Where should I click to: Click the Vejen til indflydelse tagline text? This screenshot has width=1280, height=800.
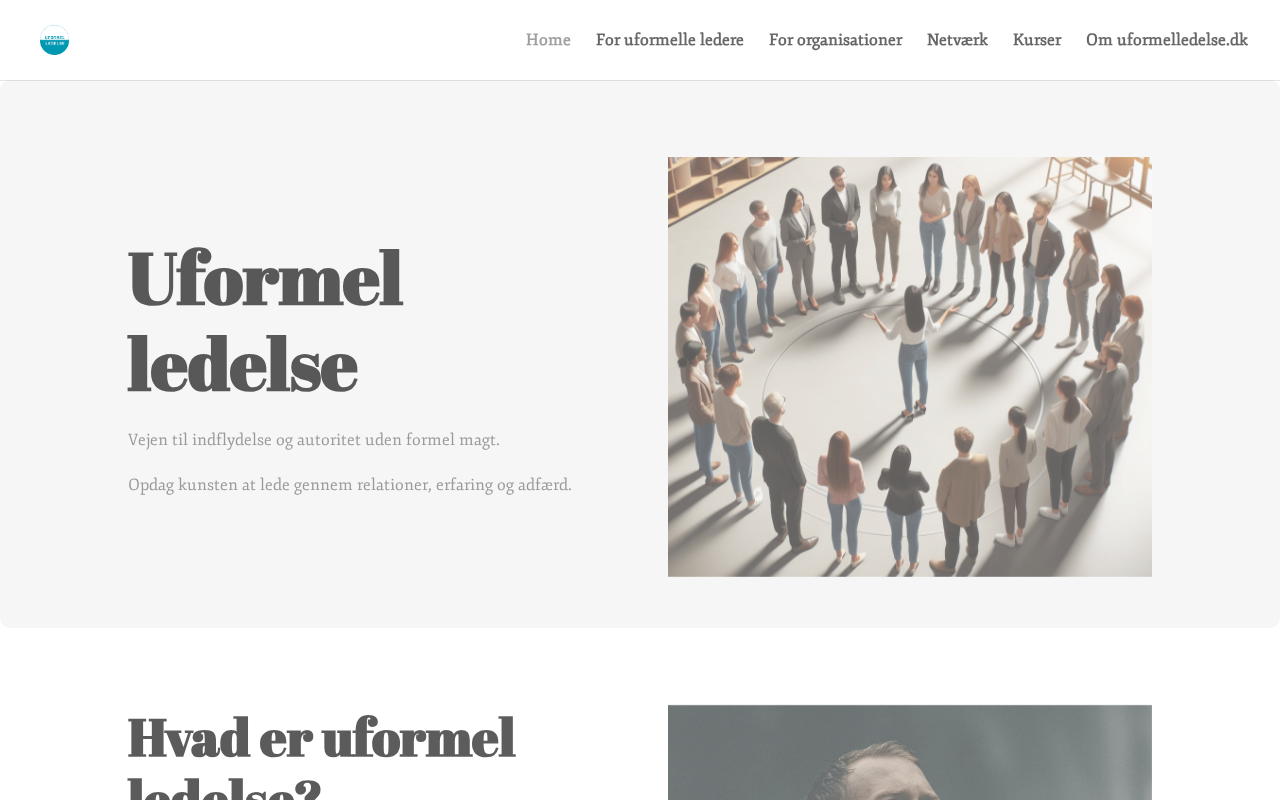pos(314,440)
